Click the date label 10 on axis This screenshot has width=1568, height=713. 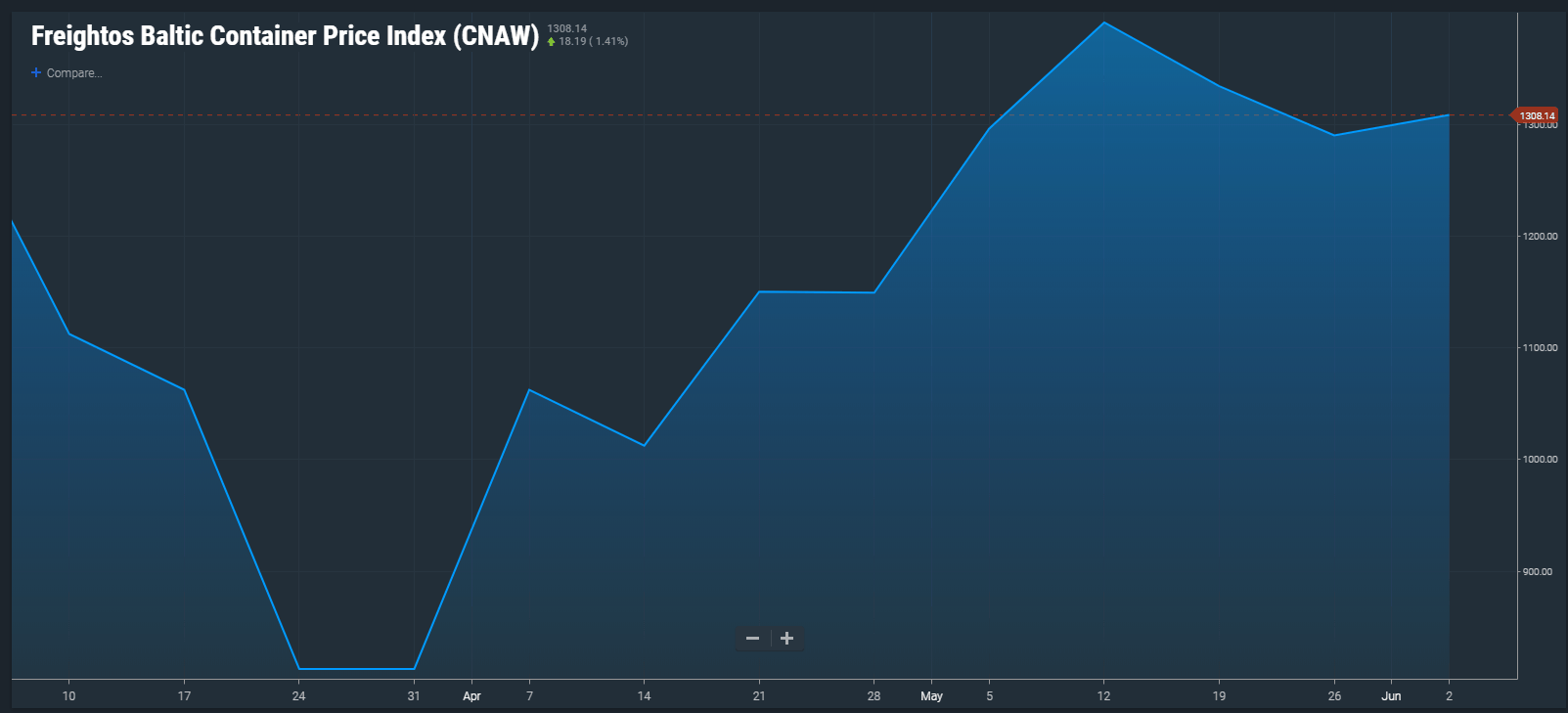[68, 696]
